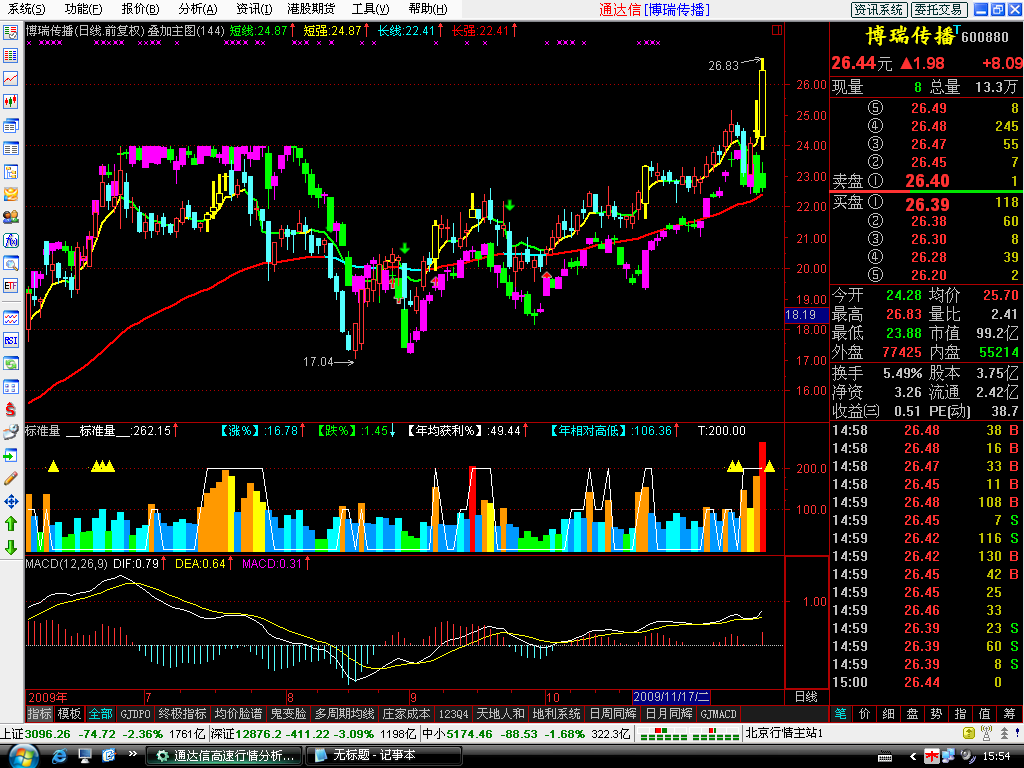Image resolution: width=1024 pixels, height=768 pixels.
Task: Switch to 无标题 - 记事本 taskbar window
Action: [383, 756]
